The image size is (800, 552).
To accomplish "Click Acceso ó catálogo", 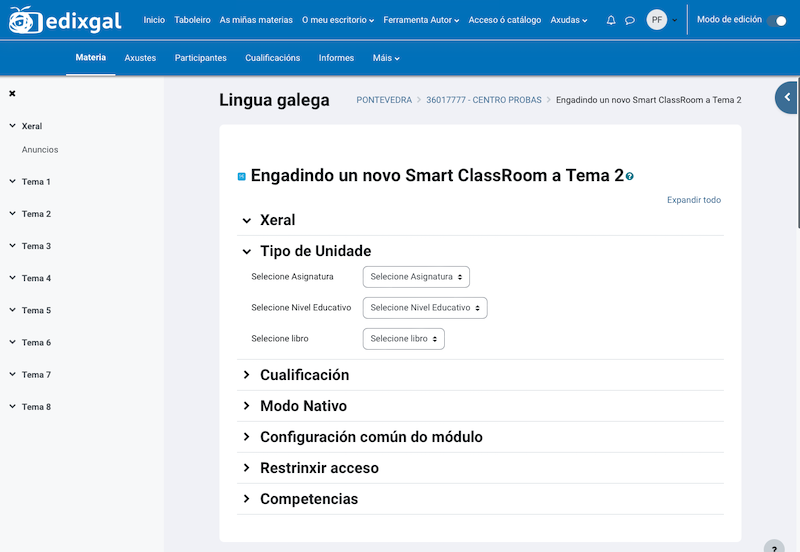I will coord(505,20).
